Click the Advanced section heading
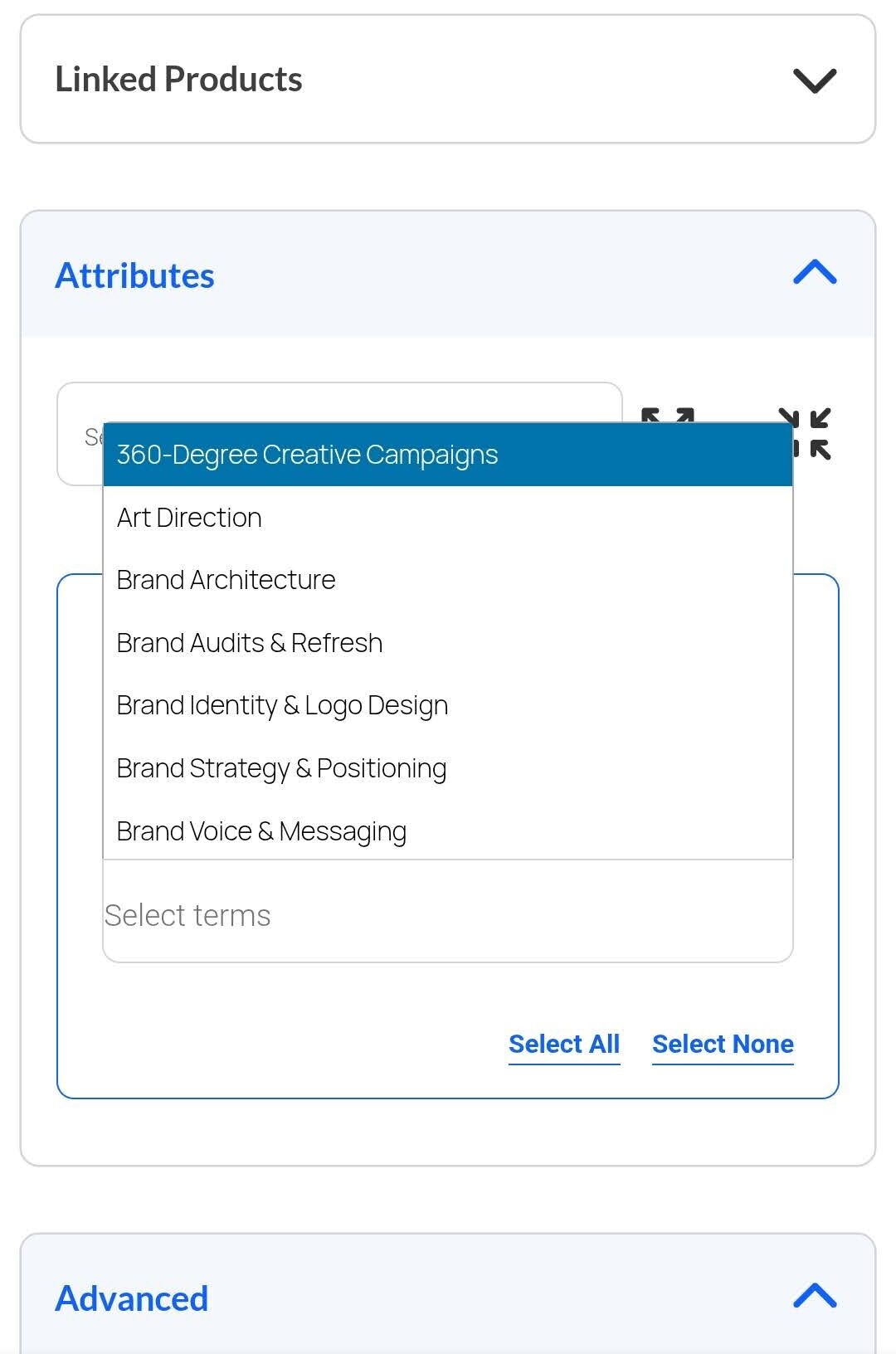This screenshot has height=1354, width=896. (131, 1298)
